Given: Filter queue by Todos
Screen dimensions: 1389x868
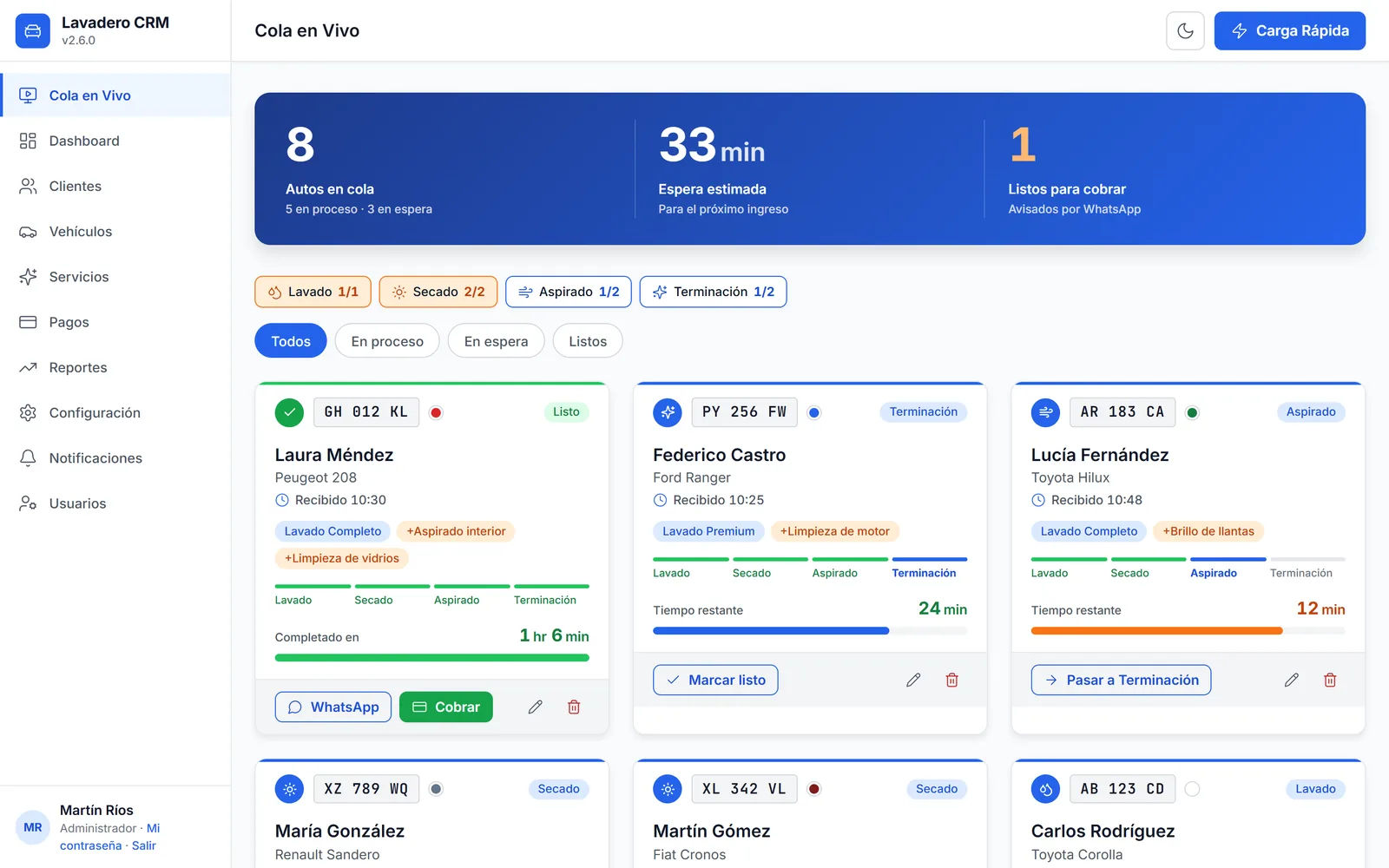Looking at the screenshot, I should pos(291,341).
